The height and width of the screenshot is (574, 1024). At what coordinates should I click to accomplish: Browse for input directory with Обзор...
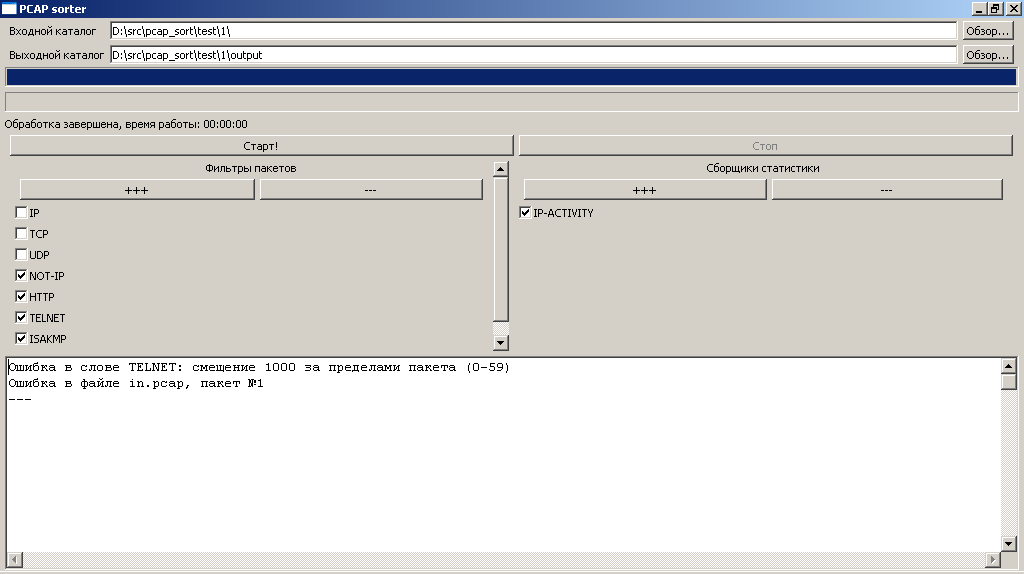pos(988,31)
